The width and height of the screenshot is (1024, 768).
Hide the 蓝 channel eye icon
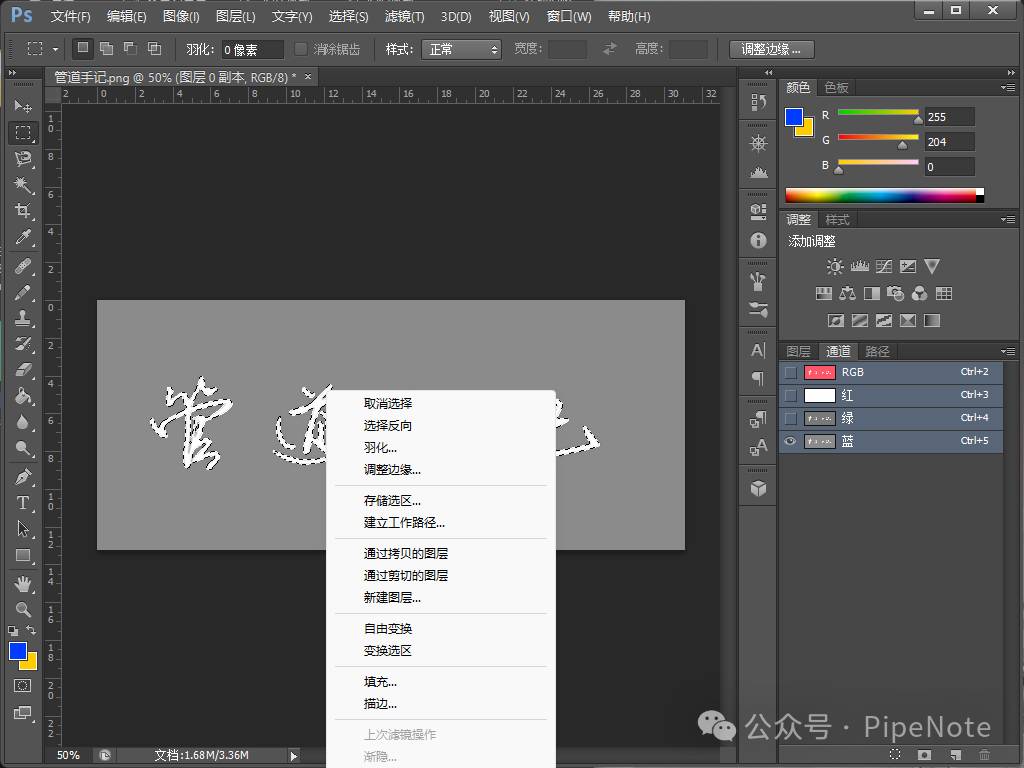790,441
